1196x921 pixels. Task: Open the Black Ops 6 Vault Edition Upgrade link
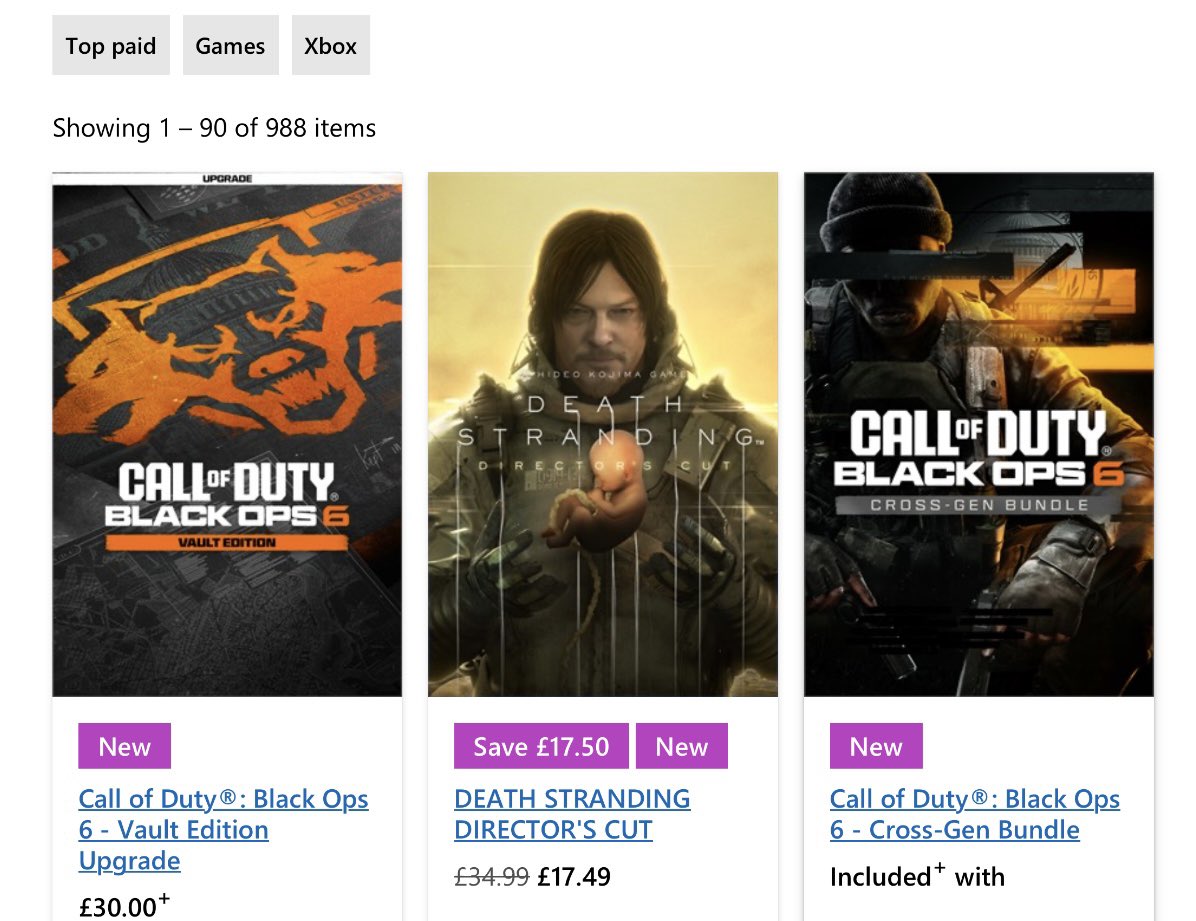[223, 829]
